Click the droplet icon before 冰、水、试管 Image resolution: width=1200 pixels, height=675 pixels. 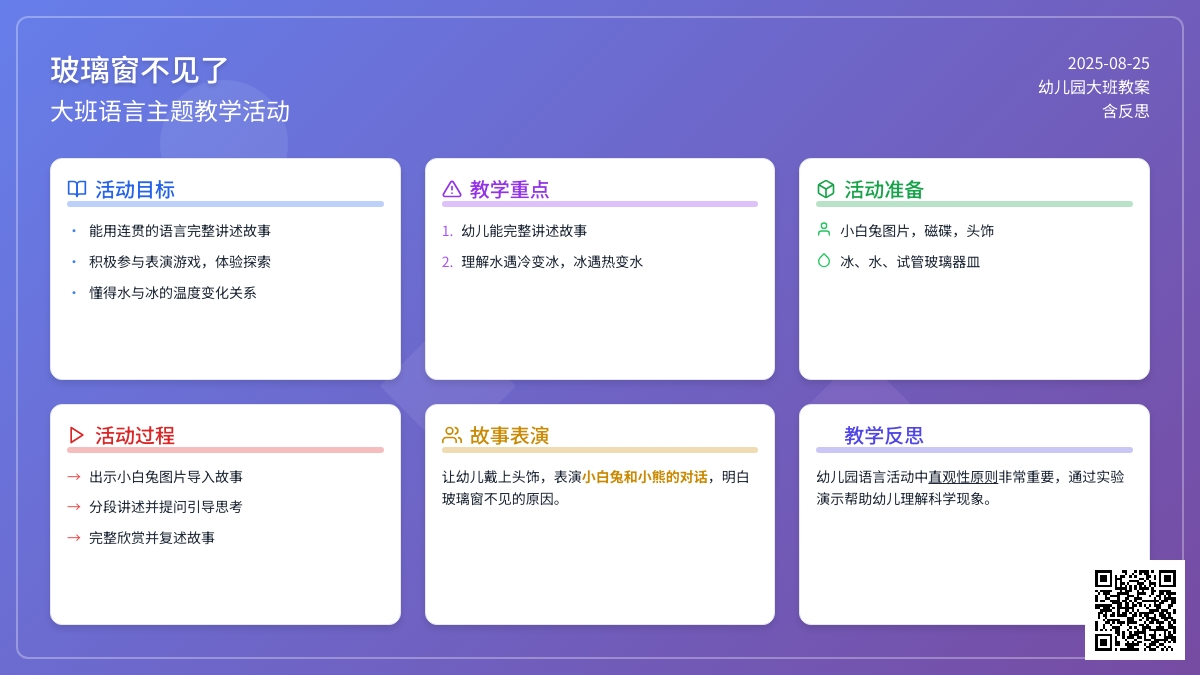[824, 261]
